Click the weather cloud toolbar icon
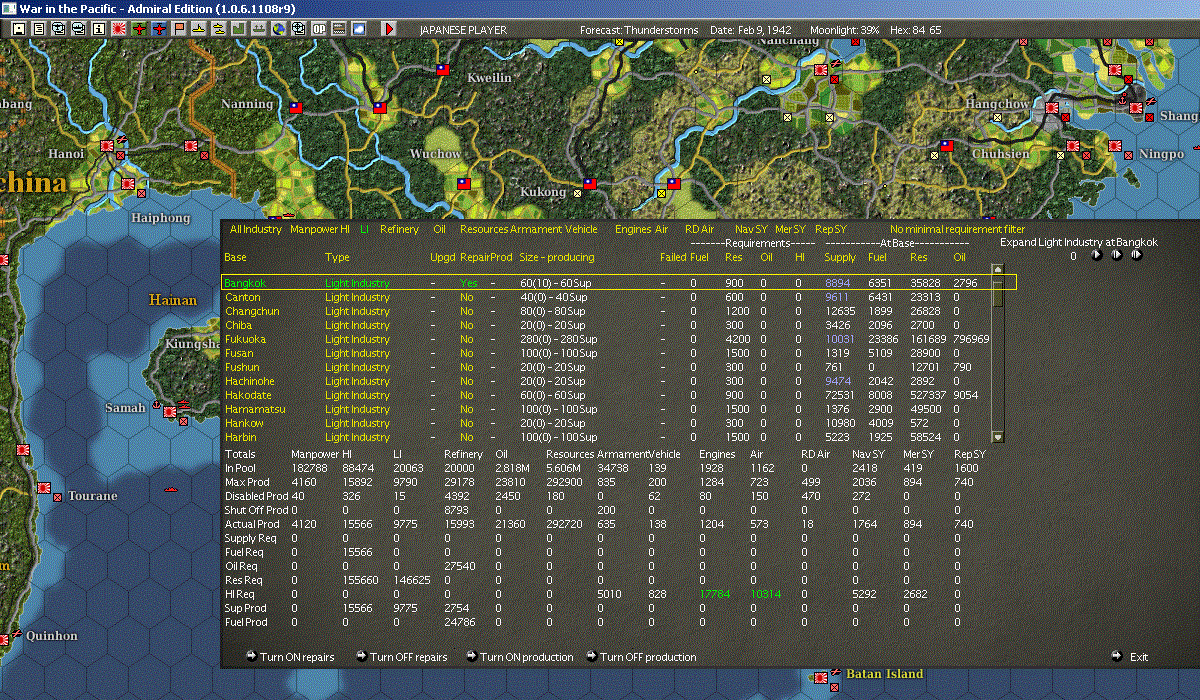Image resolution: width=1200 pixels, height=700 pixels. (358, 29)
